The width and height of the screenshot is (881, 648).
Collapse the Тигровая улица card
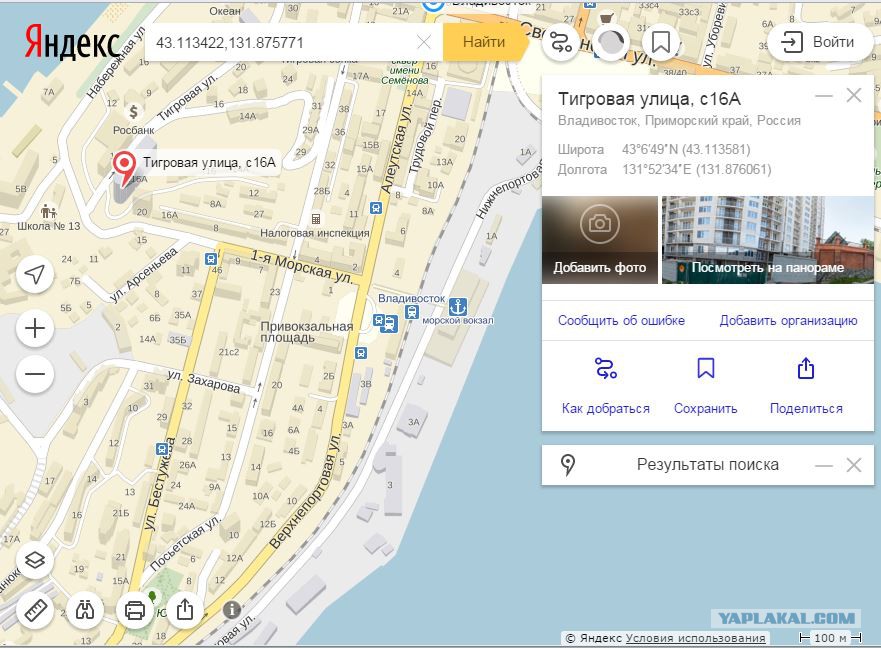[x=824, y=96]
